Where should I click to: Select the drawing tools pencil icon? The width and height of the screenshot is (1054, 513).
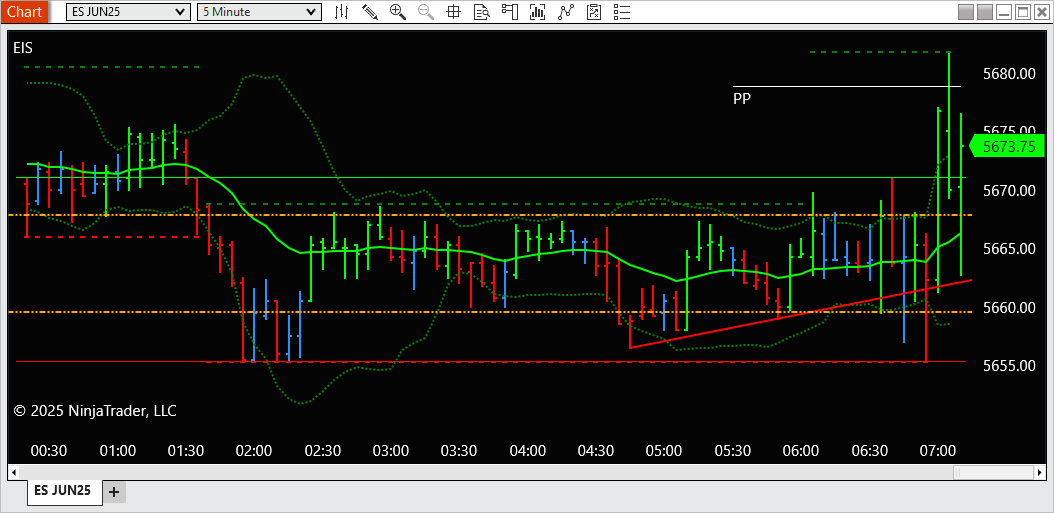pos(369,11)
